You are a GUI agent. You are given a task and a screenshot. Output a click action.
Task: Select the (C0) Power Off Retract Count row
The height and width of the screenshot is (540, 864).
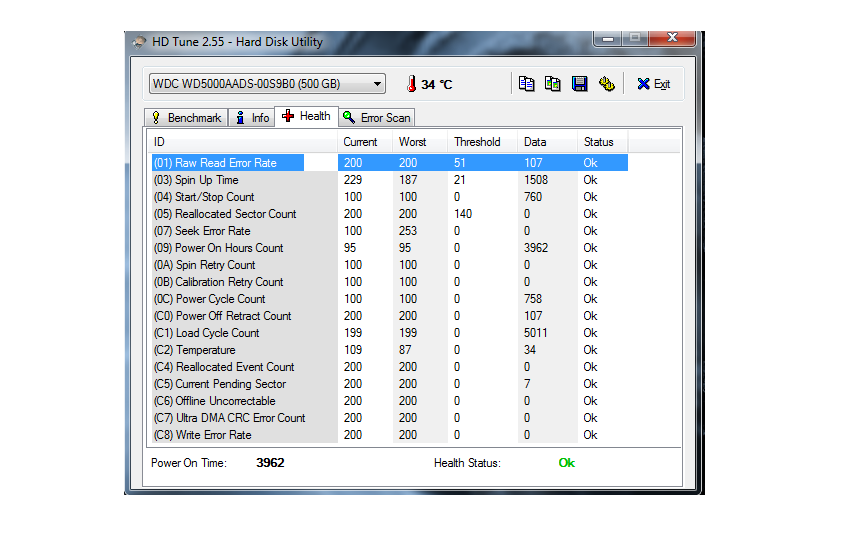[390, 316]
